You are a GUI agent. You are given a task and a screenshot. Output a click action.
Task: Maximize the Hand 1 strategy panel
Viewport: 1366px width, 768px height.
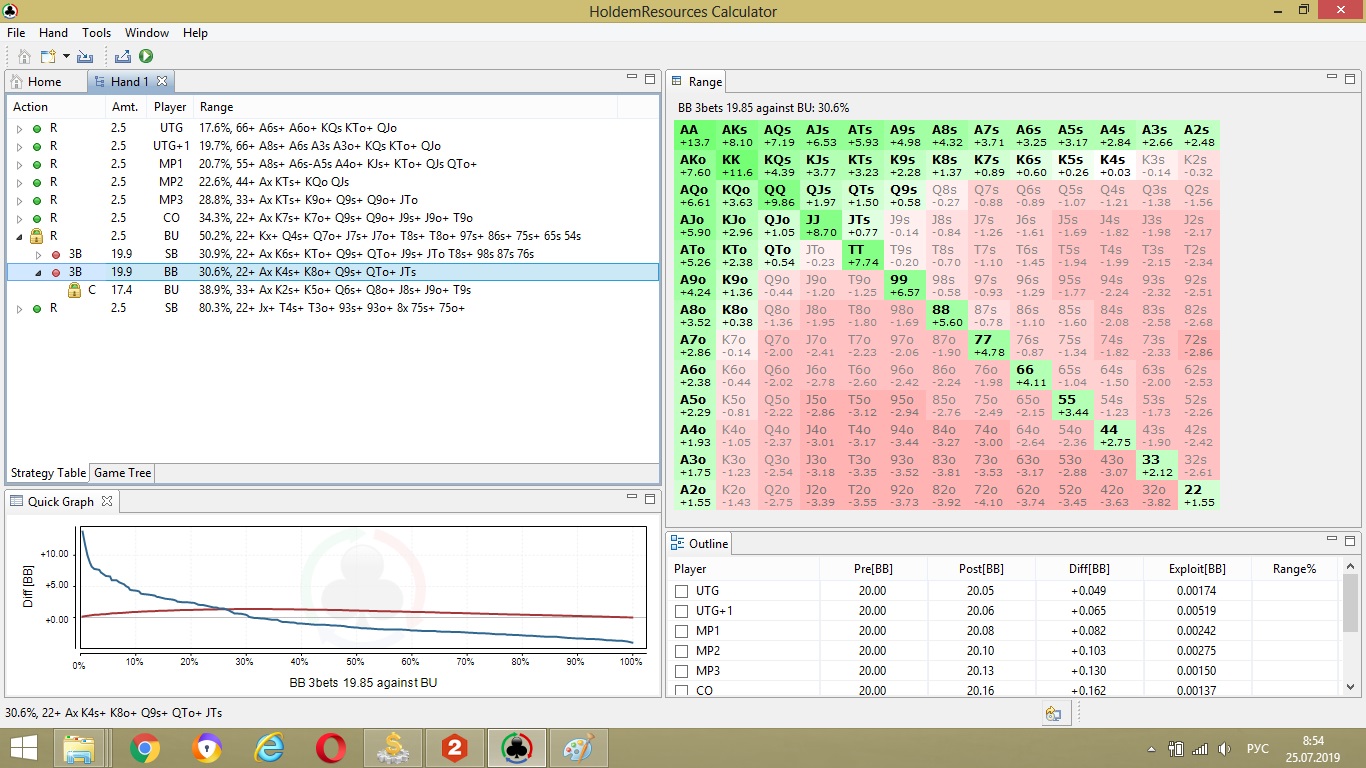click(x=649, y=78)
